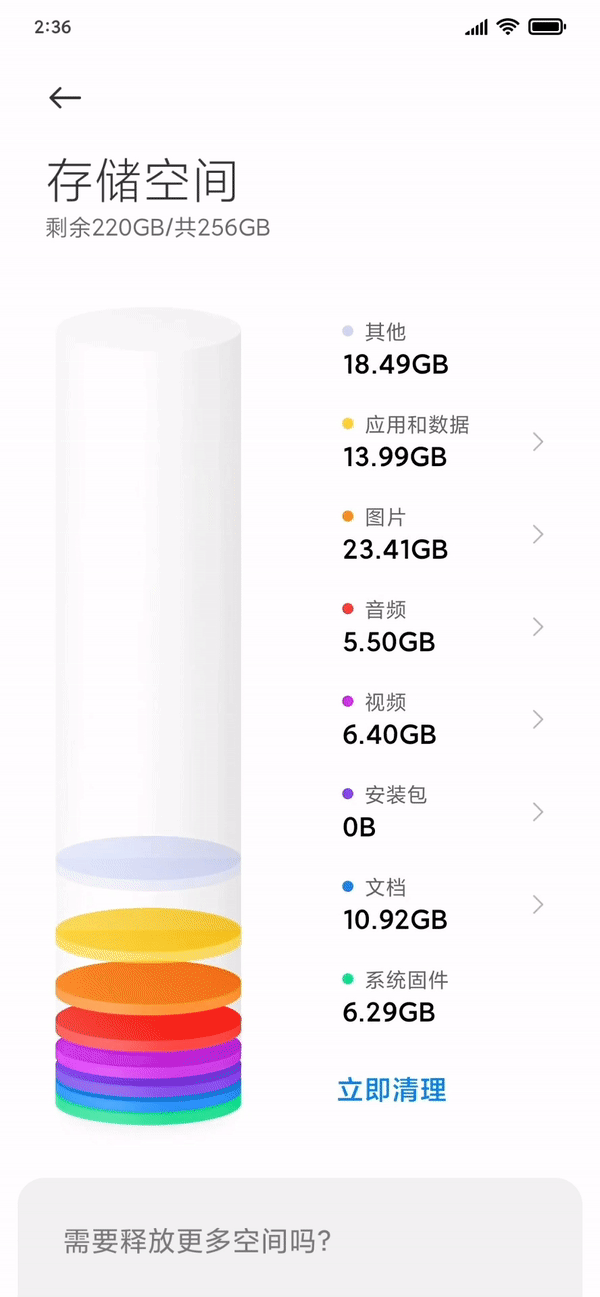Expand the 音频 category chevron
Viewport: 600px width, 1297px height.
click(x=538, y=626)
